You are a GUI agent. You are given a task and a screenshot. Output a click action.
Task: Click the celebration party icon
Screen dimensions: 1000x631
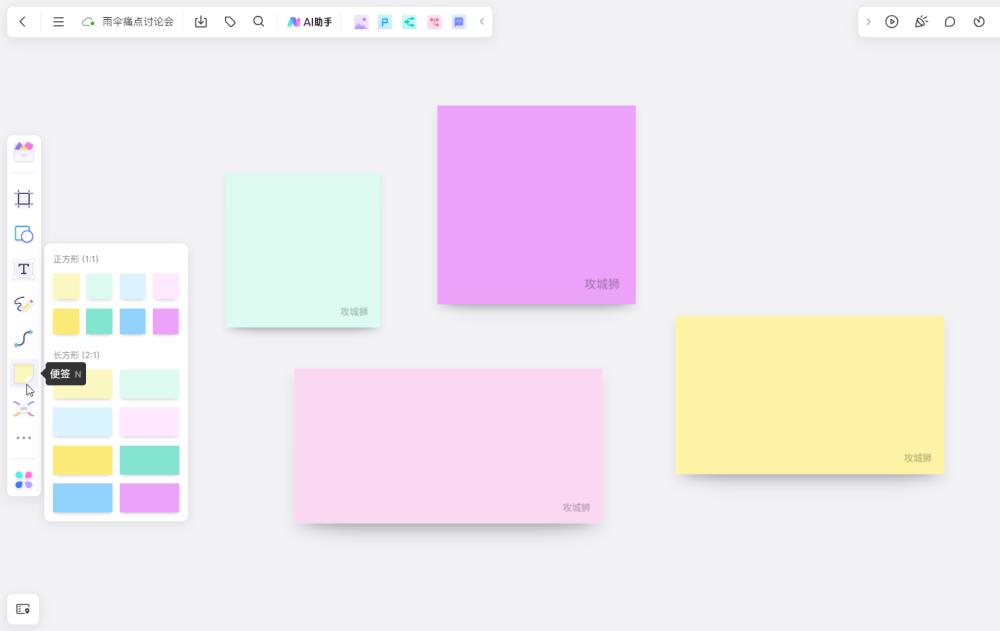[x=921, y=22]
